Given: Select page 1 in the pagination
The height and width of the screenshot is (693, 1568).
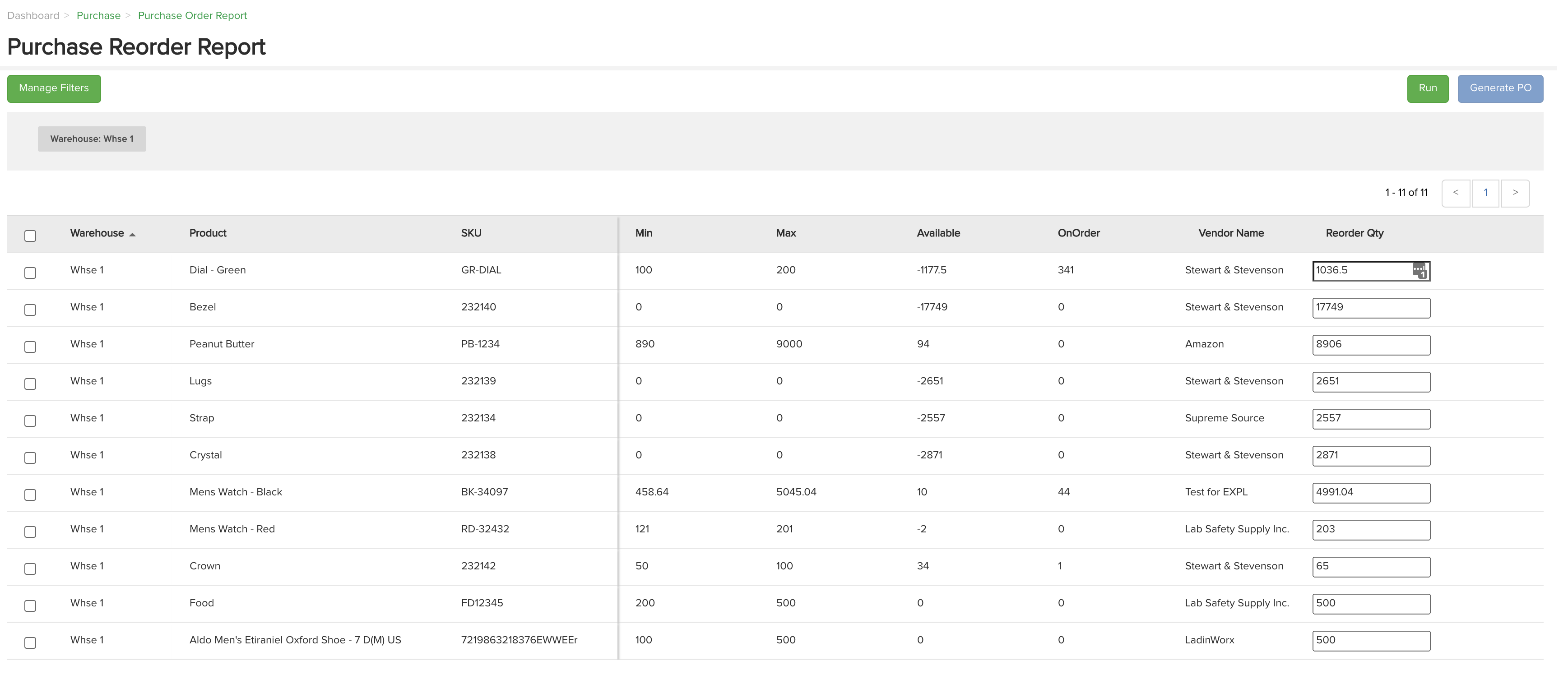Looking at the screenshot, I should pyautogui.click(x=1485, y=193).
